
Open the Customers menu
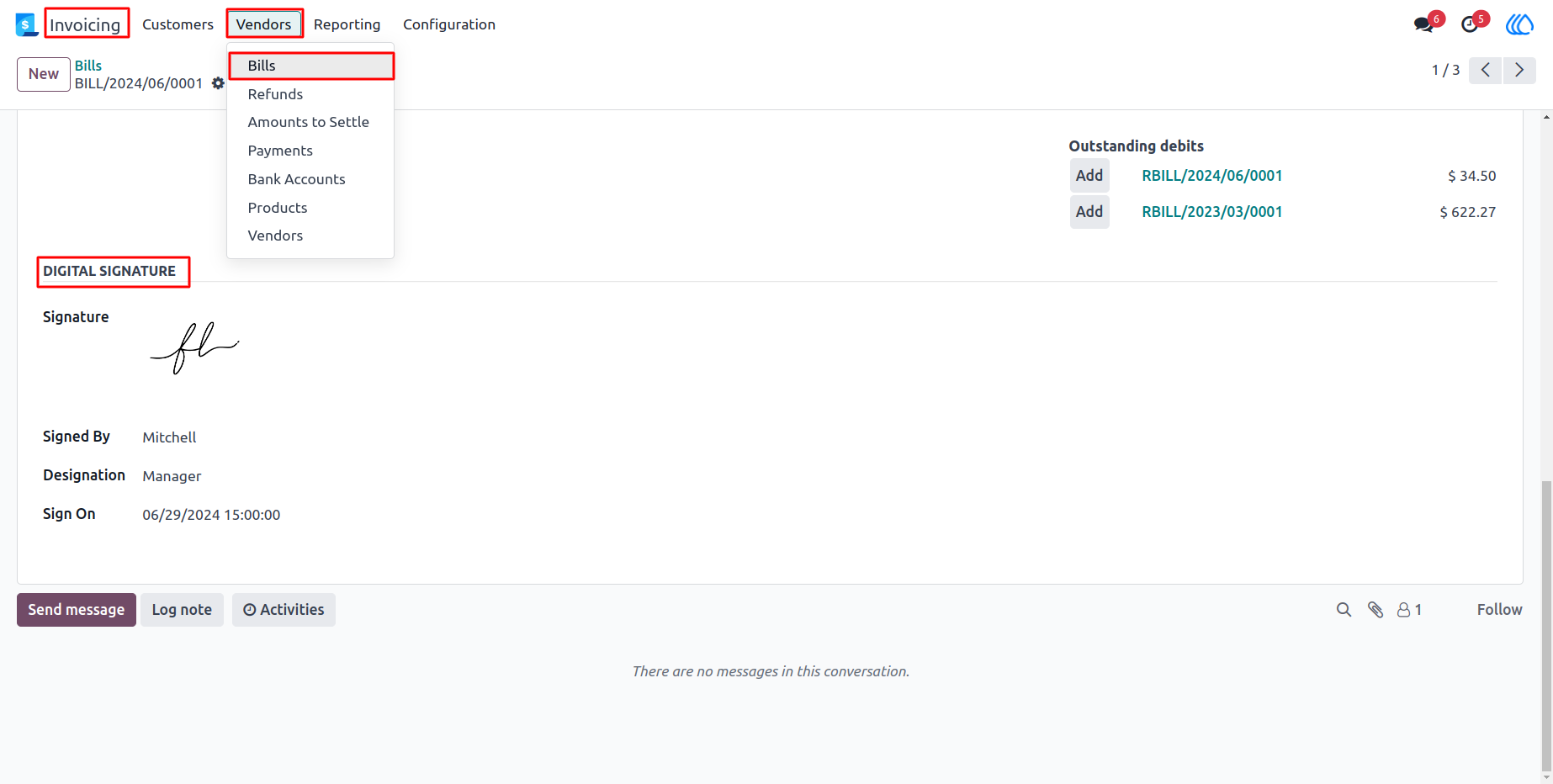[178, 24]
